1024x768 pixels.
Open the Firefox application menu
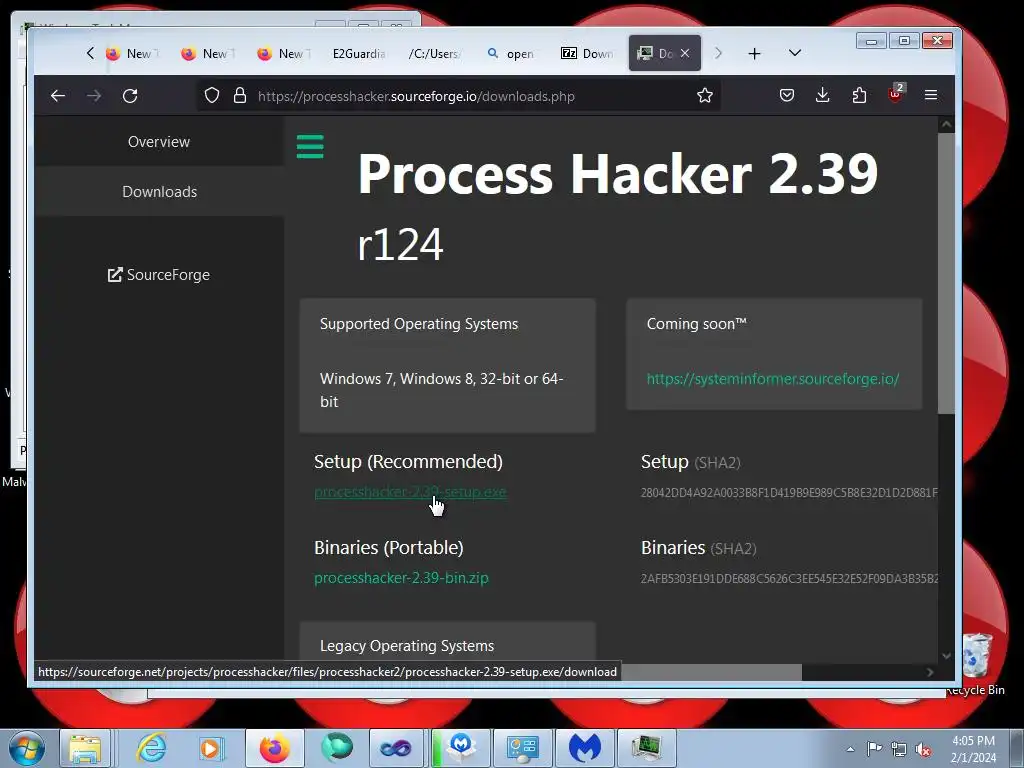[x=931, y=96]
